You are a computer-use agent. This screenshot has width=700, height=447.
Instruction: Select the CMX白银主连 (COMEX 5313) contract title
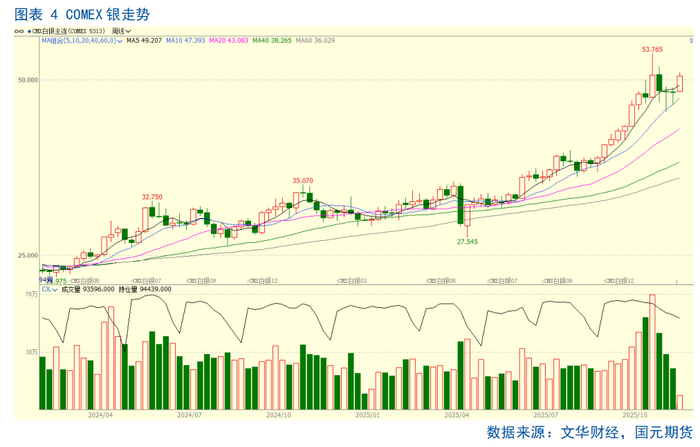69,31
